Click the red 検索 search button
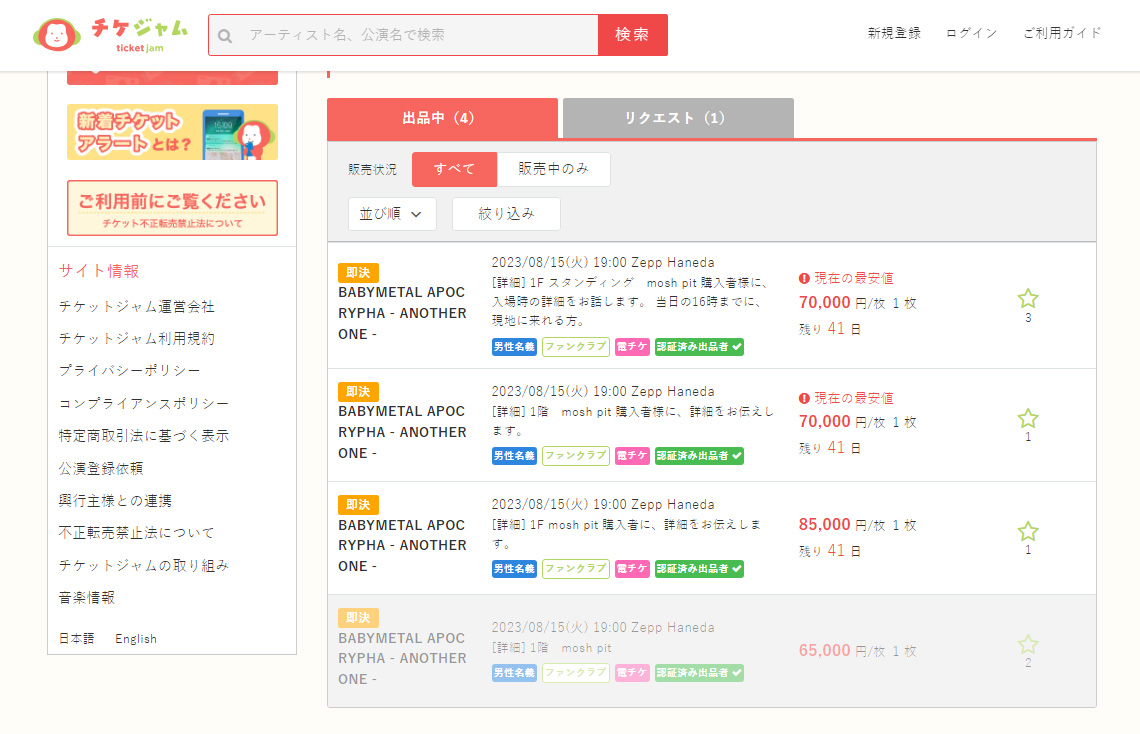1140x734 pixels. coord(633,35)
